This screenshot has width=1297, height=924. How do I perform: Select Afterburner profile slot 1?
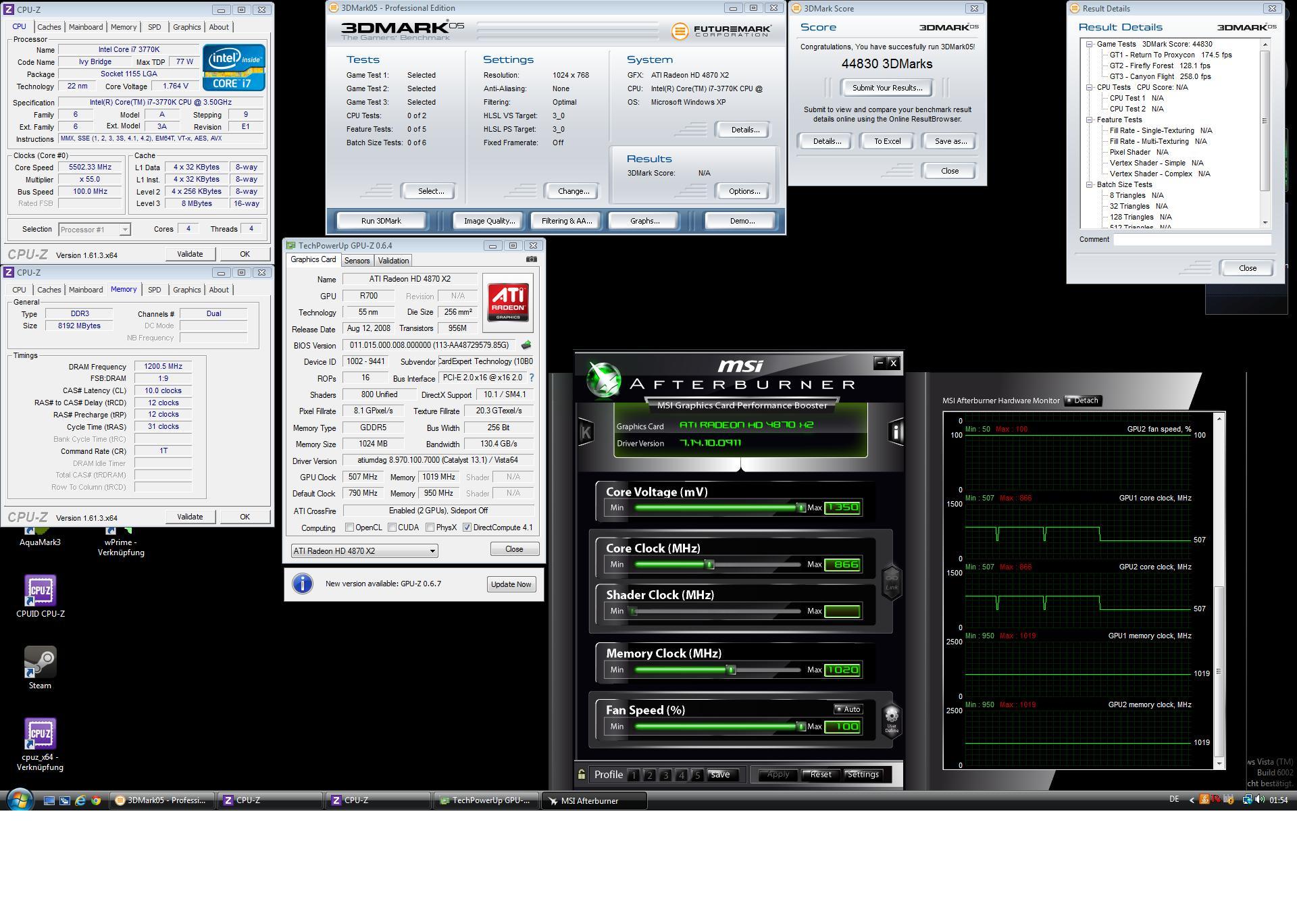(633, 775)
